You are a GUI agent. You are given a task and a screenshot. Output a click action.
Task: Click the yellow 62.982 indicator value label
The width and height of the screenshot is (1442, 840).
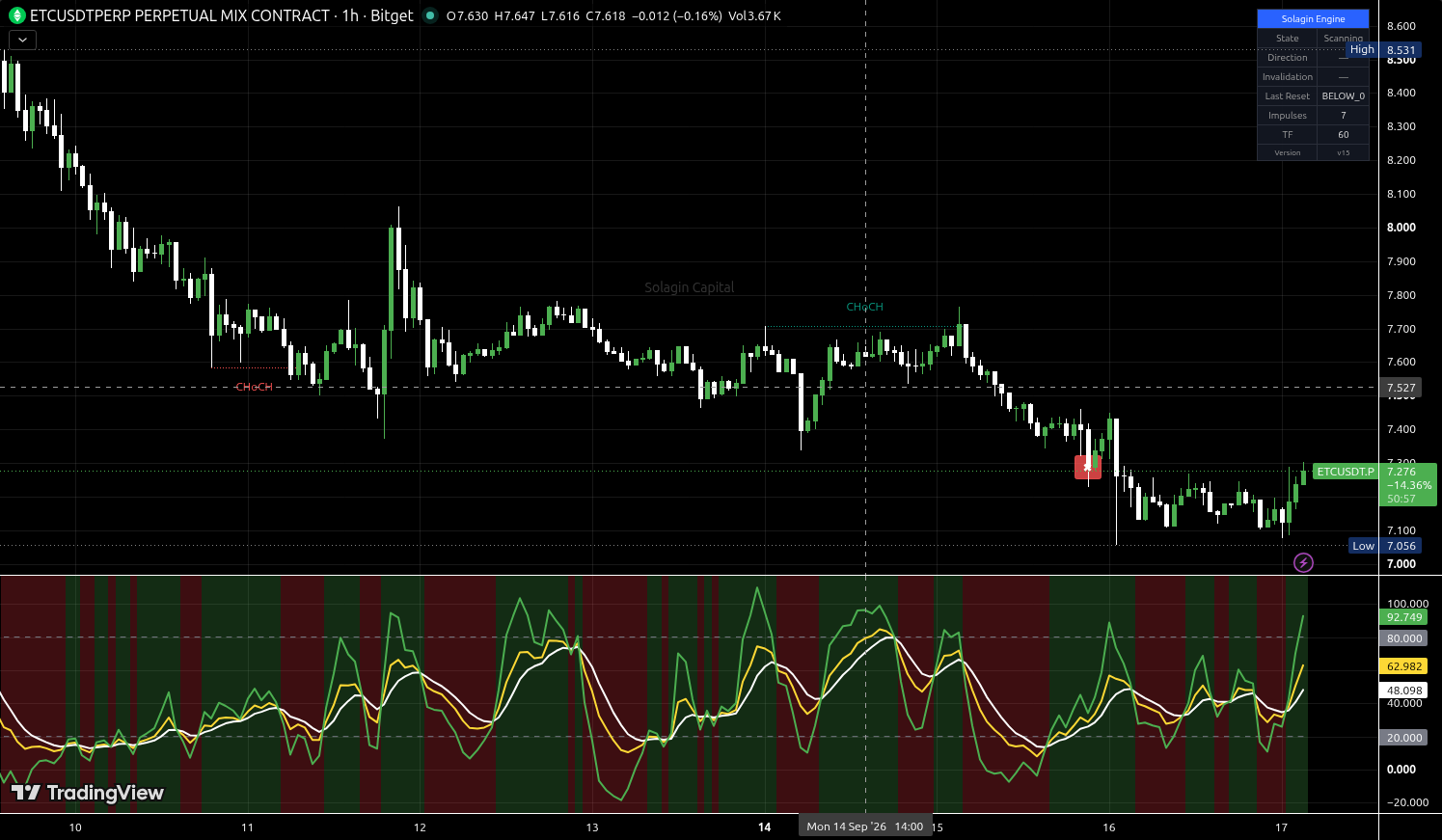(x=1404, y=666)
